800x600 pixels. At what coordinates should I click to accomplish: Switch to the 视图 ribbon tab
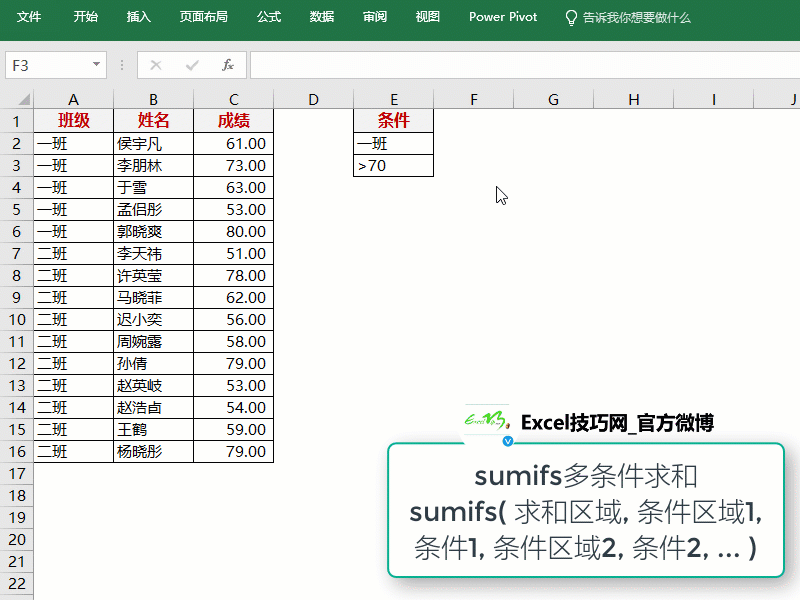426,17
